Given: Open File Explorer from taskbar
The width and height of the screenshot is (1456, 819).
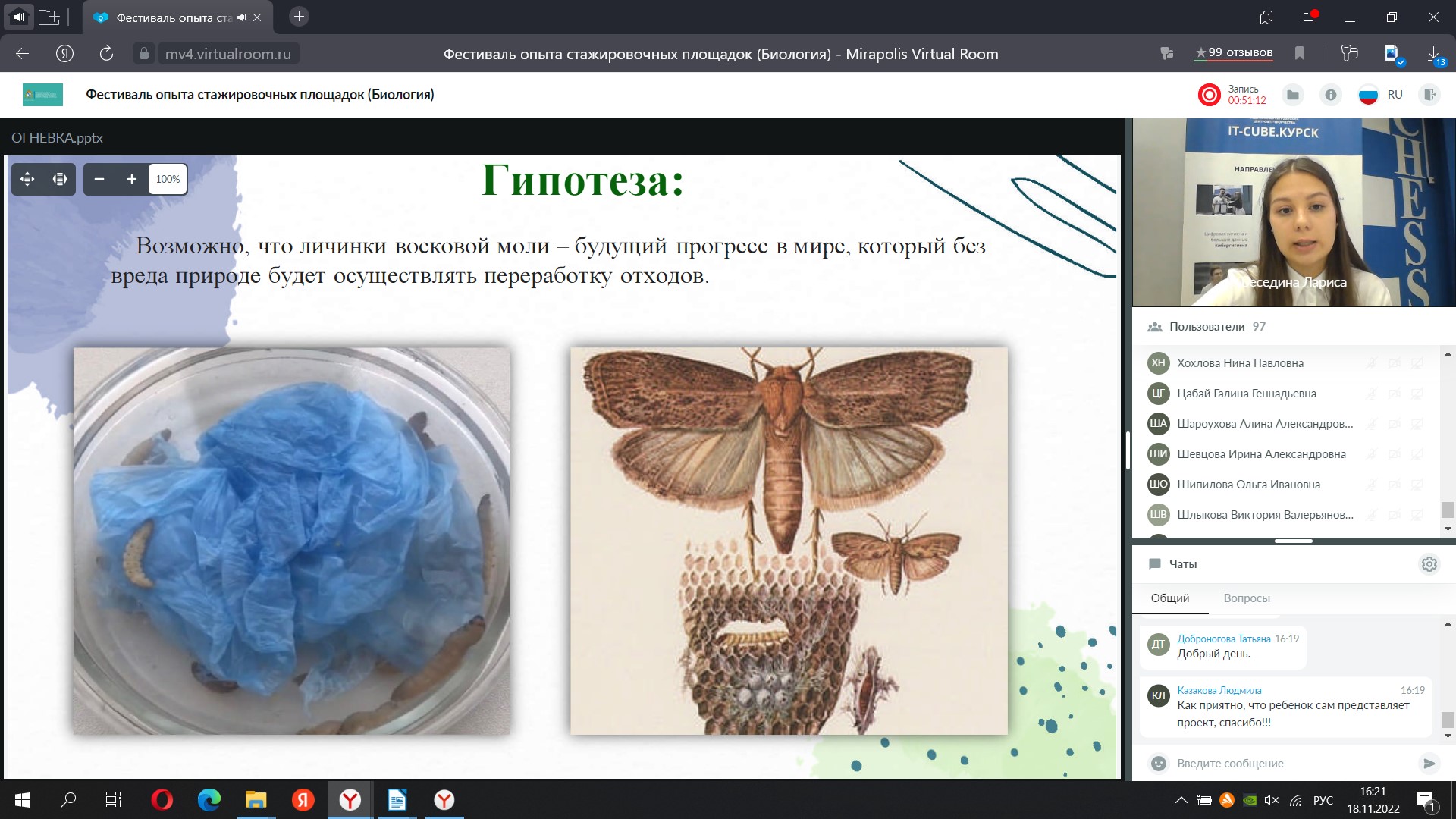Looking at the screenshot, I should pos(256,800).
